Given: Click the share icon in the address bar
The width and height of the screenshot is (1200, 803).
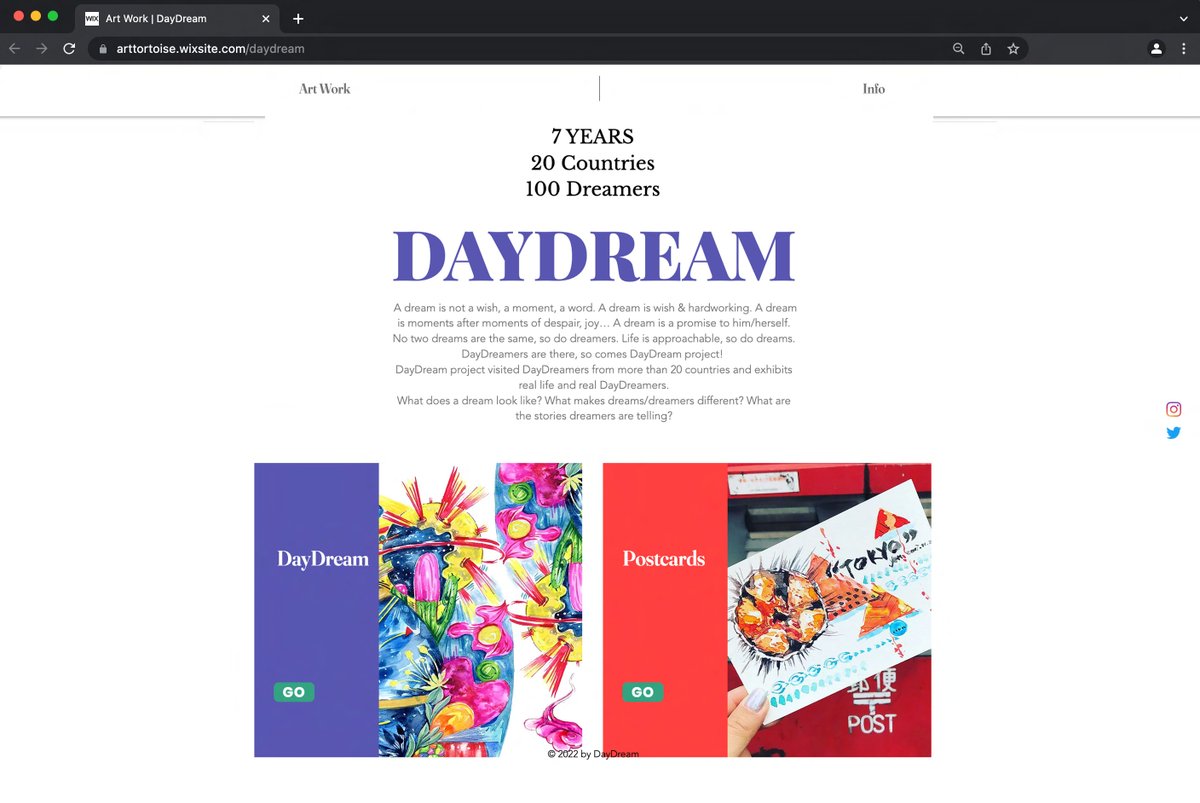Looking at the screenshot, I should click(x=986, y=48).
